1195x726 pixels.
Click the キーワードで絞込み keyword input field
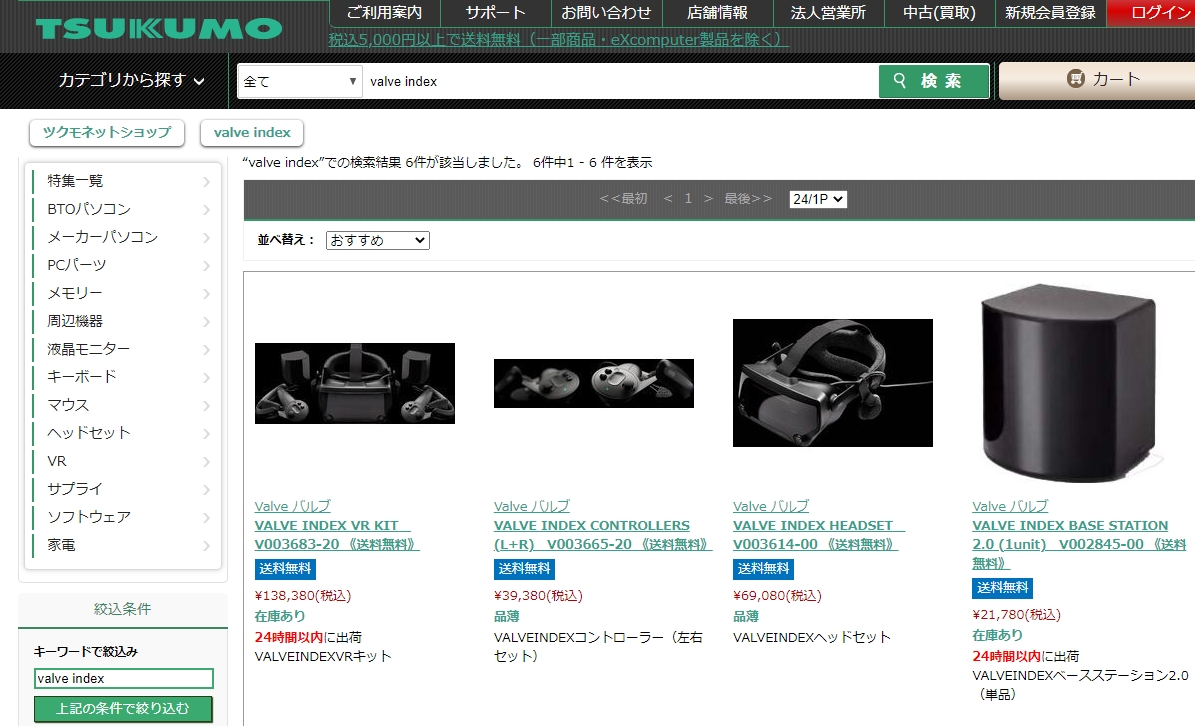point(123,679)
